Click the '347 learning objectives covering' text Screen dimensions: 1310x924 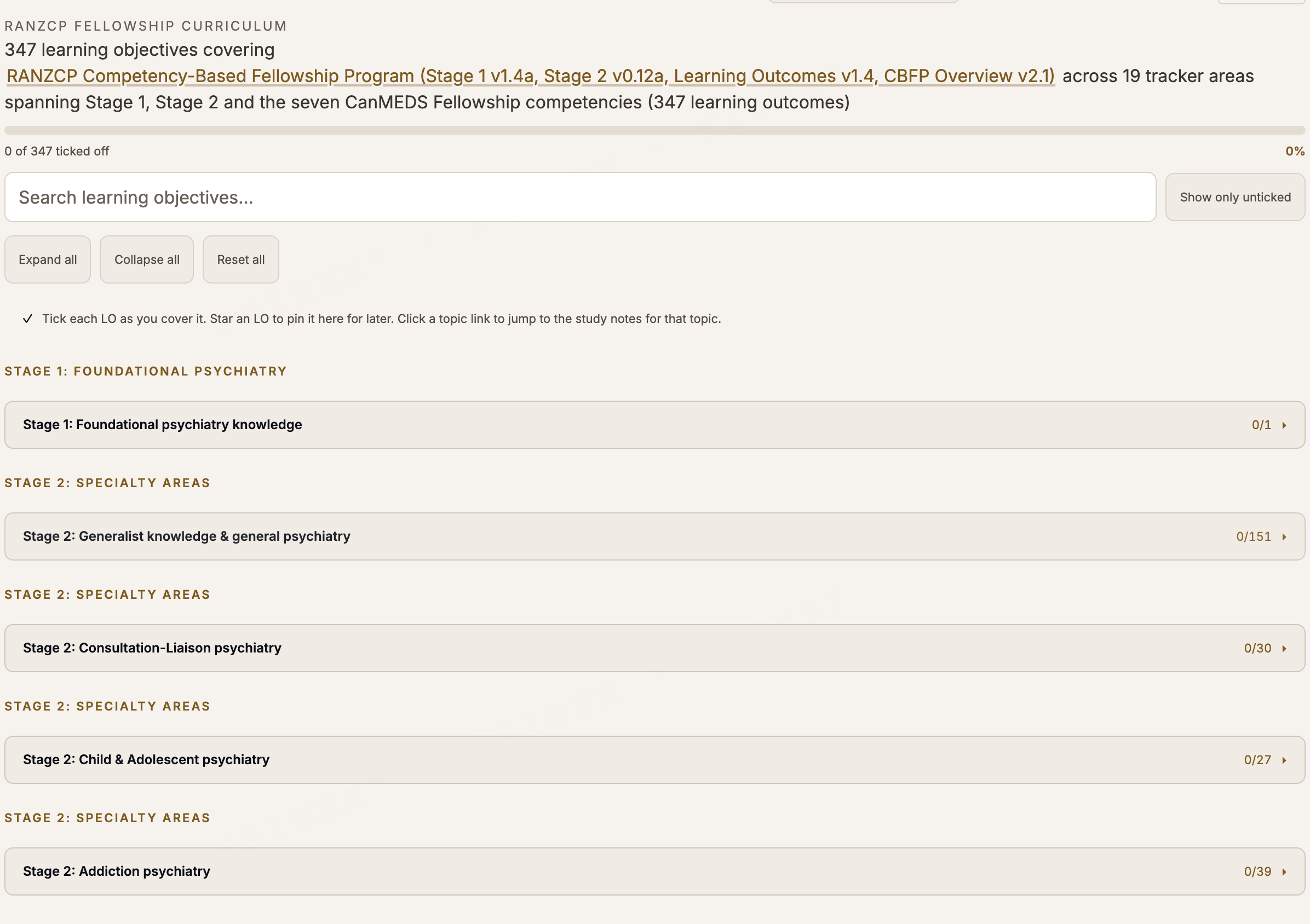tap(139, 50)
